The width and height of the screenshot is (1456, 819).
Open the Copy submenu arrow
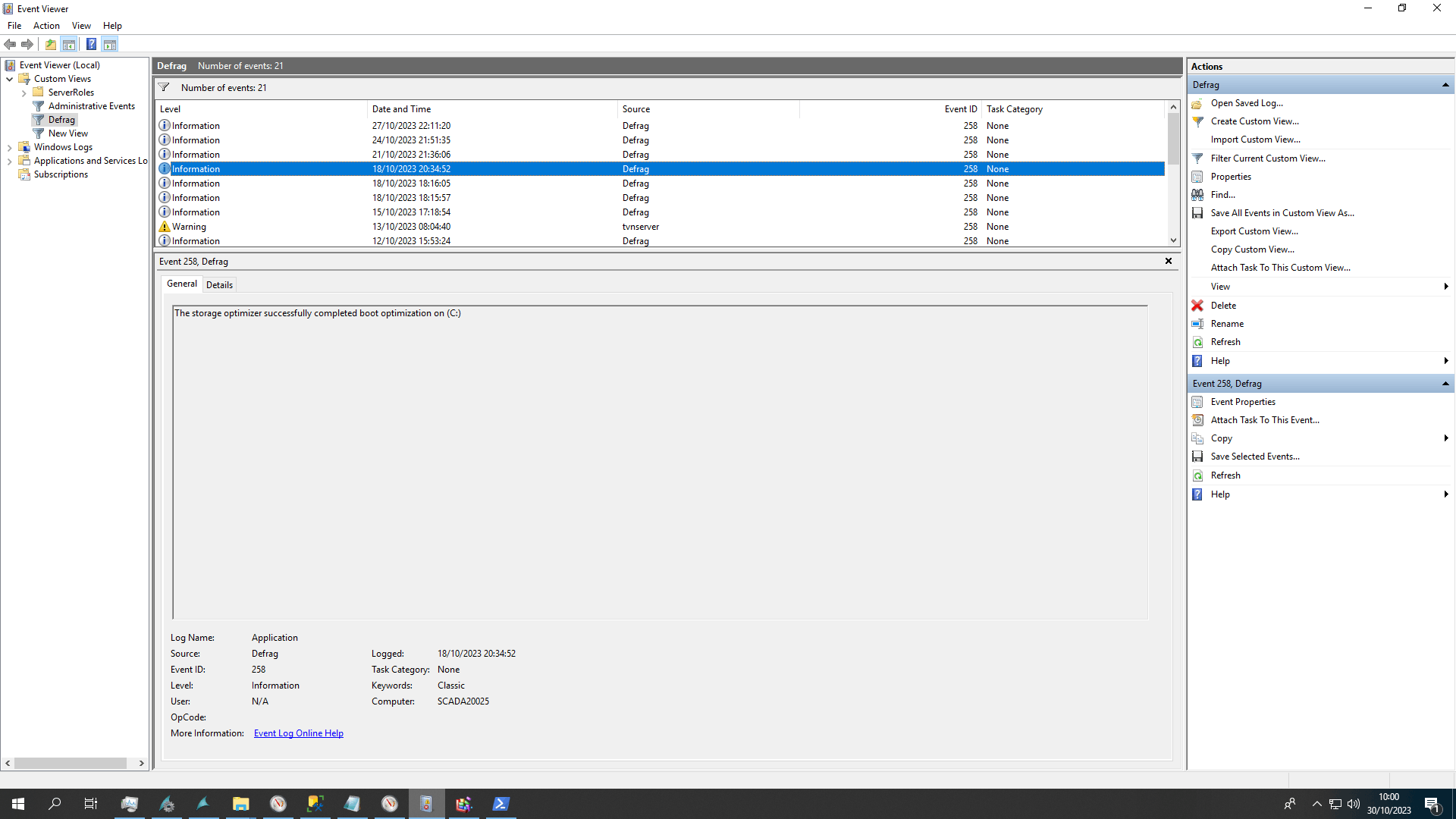click(x=1446, y=438)
